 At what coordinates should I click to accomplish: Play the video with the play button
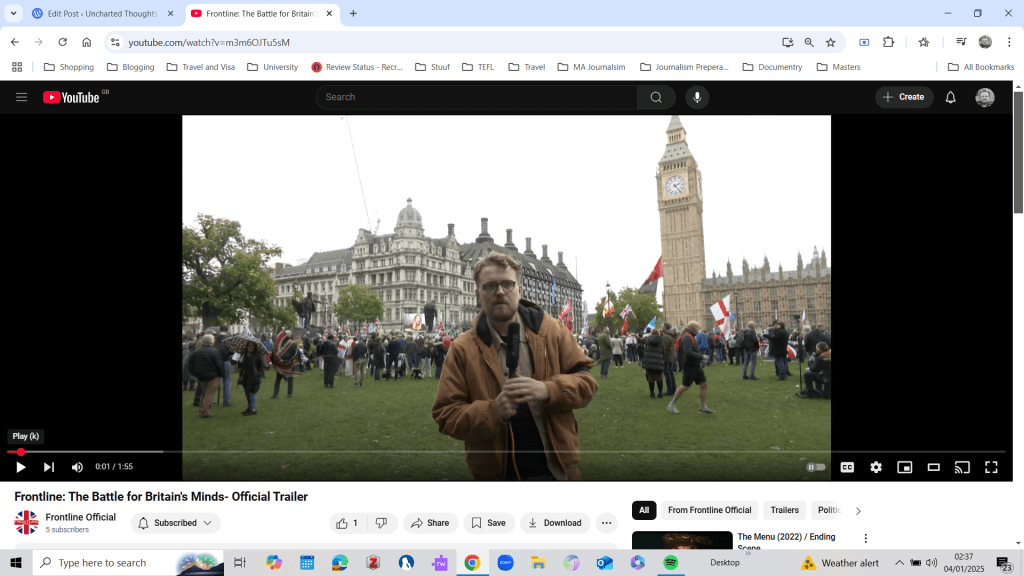(20, 467)
